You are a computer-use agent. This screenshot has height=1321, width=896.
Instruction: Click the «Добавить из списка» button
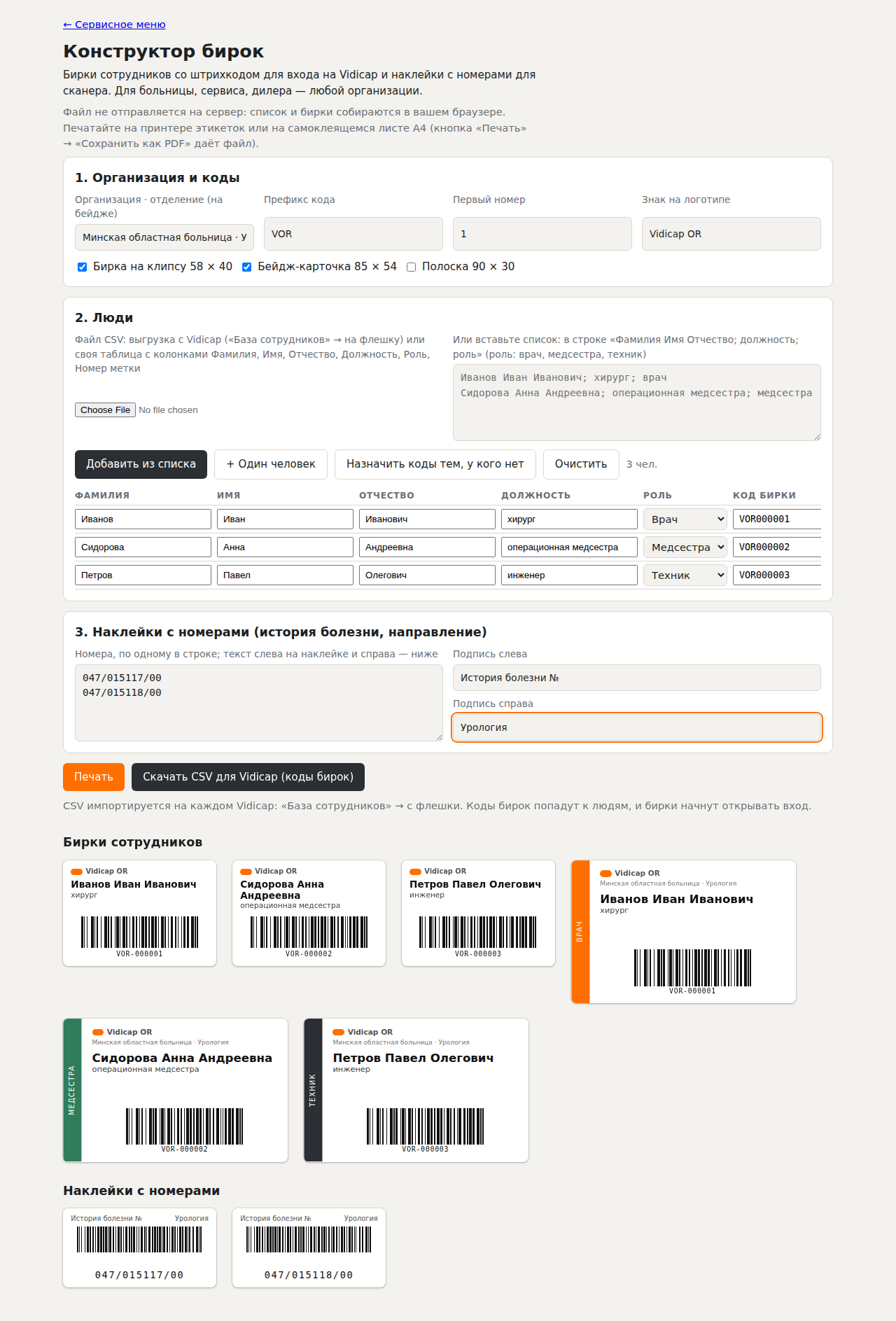point(141,464)
